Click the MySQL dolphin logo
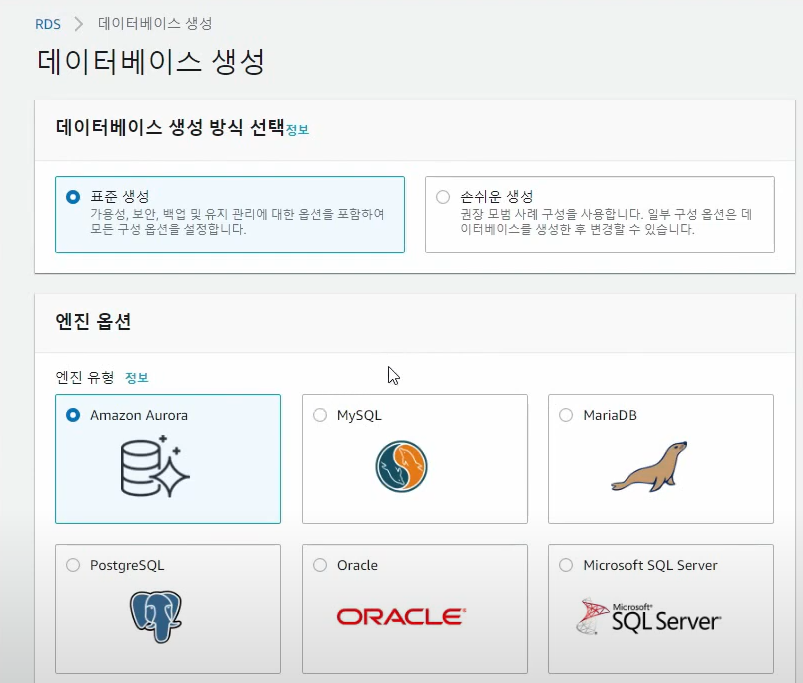803x683 pixels. pyautogui.click(x=401, y=466)
